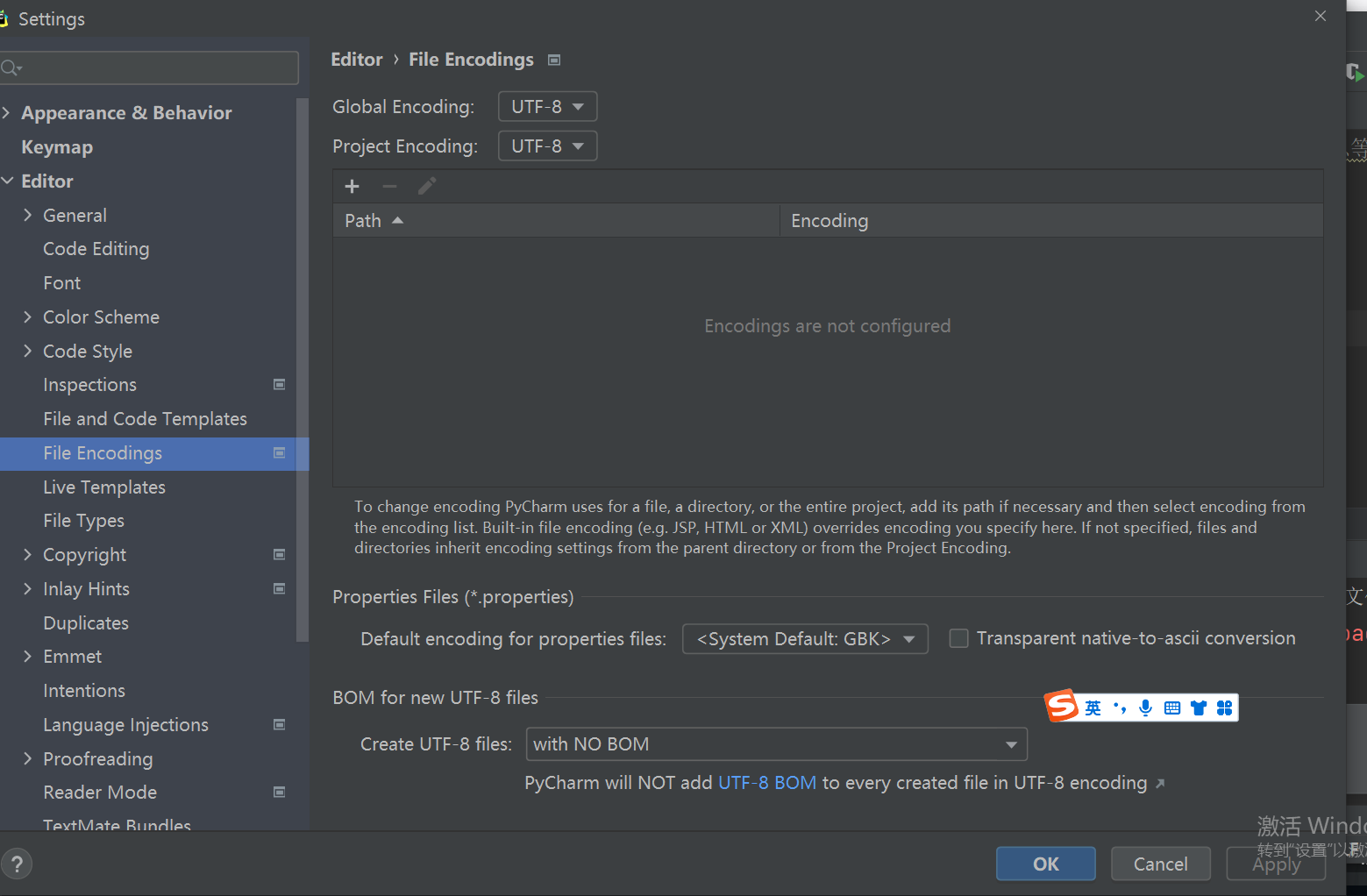The height and width of the screenshot is (896, 1367).
Task: Click project icon on Language Injections row
Action: click(x=280, y=724)
